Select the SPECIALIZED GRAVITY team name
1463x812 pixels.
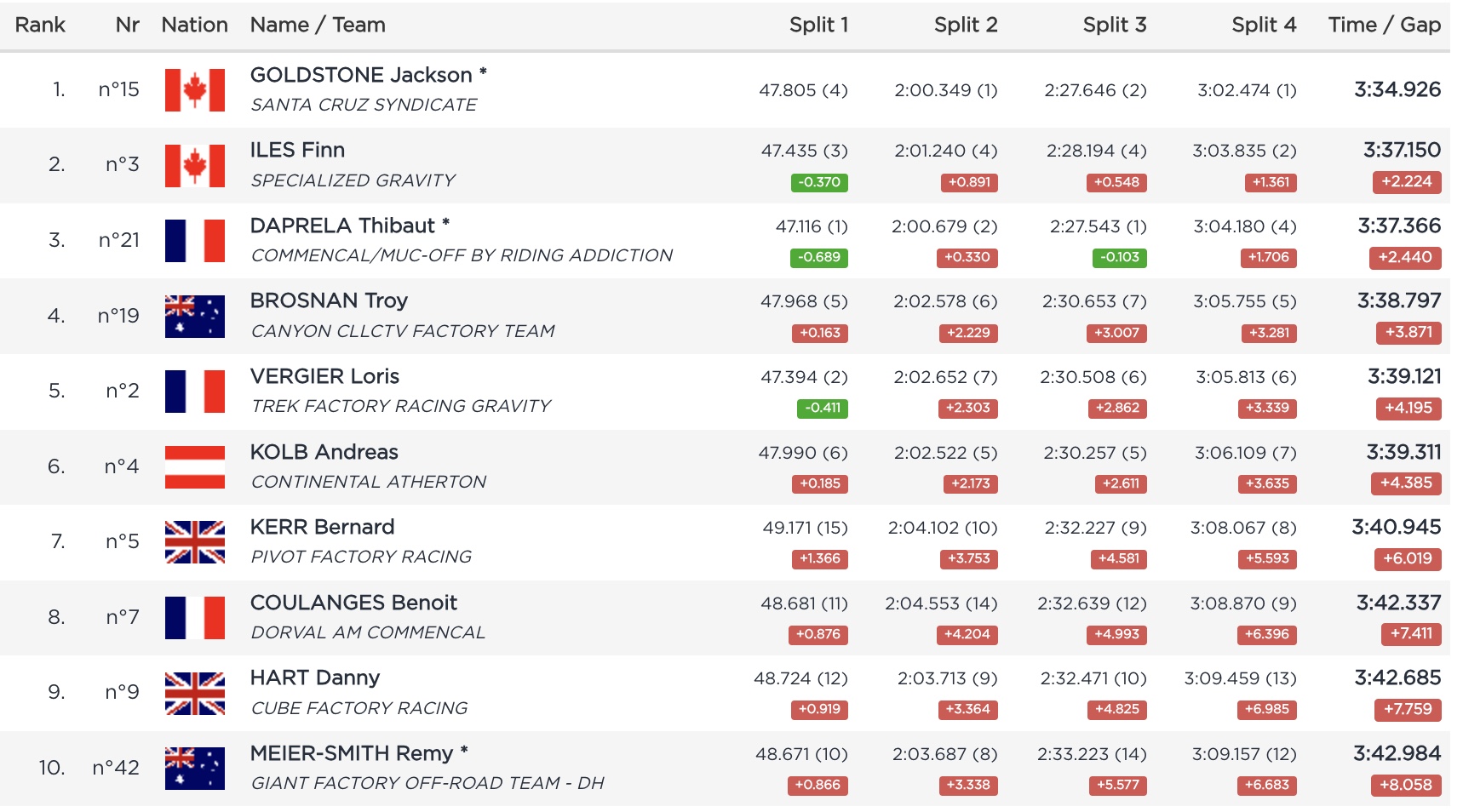353,180
